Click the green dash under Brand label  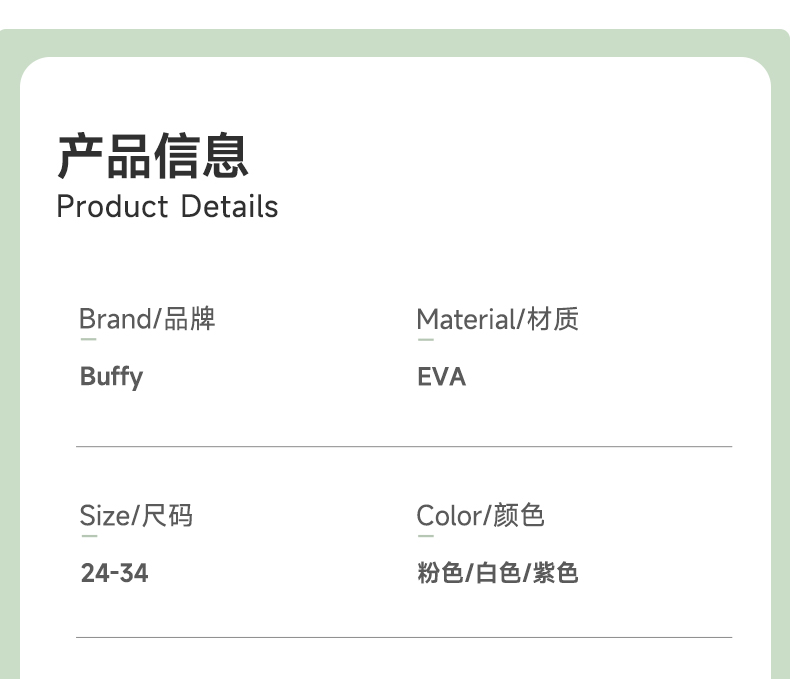click(x=88, y=340)
